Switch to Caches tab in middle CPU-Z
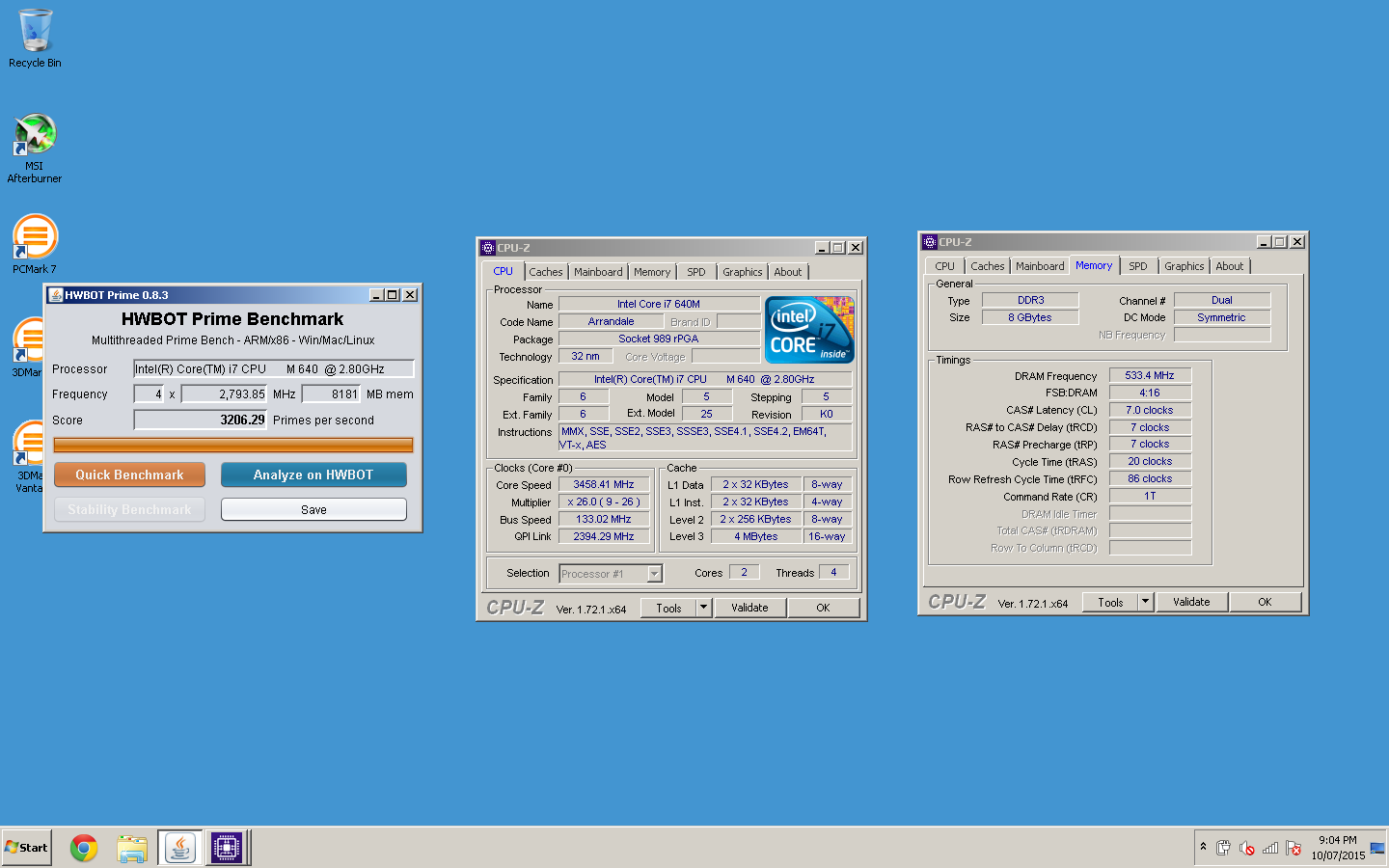Viewport: 1389px width, 868px height. pyautogui.click(x=546, y=272)
